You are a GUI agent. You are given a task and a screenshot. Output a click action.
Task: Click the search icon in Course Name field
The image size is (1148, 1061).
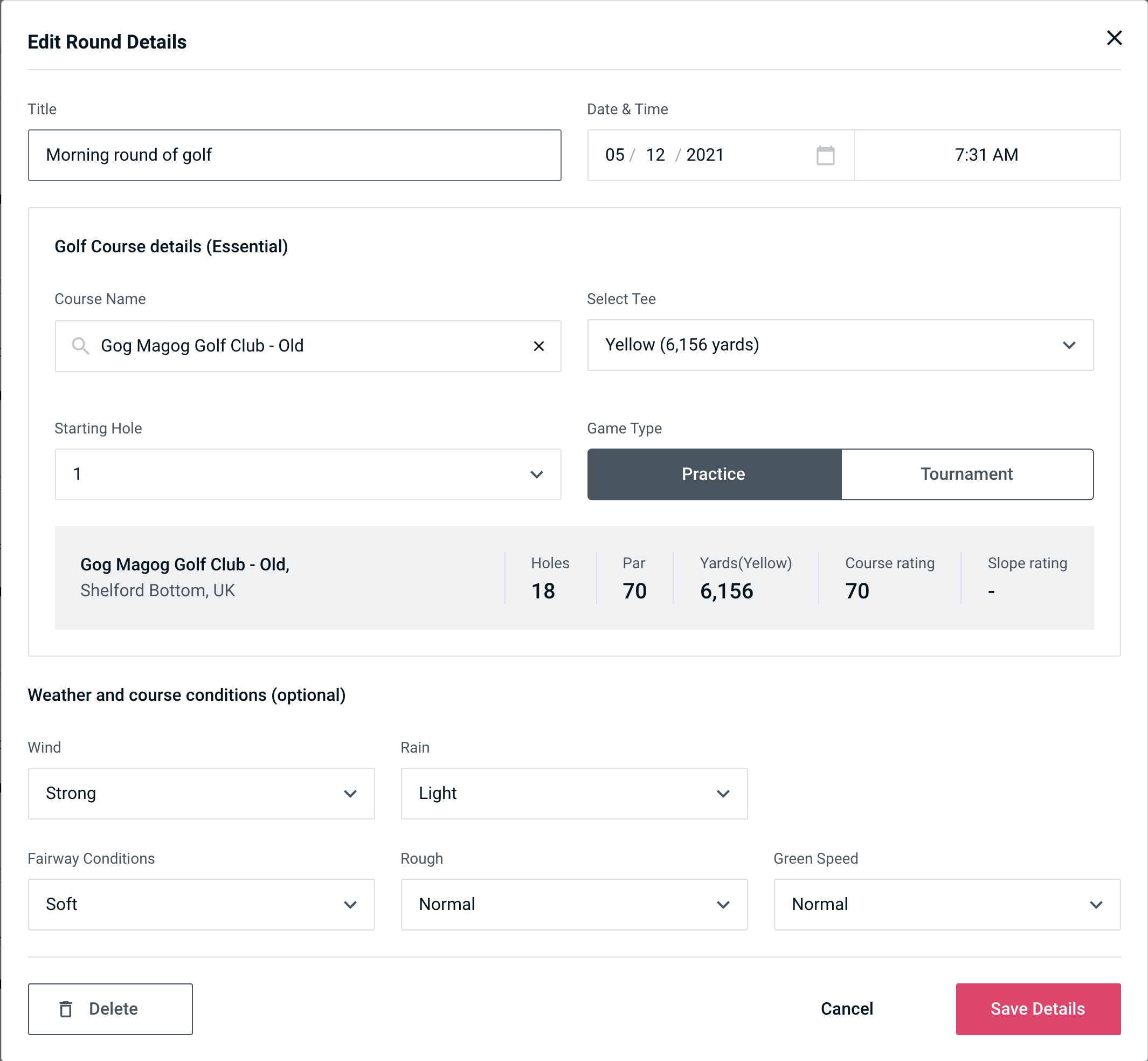click(x=80, y=346)
